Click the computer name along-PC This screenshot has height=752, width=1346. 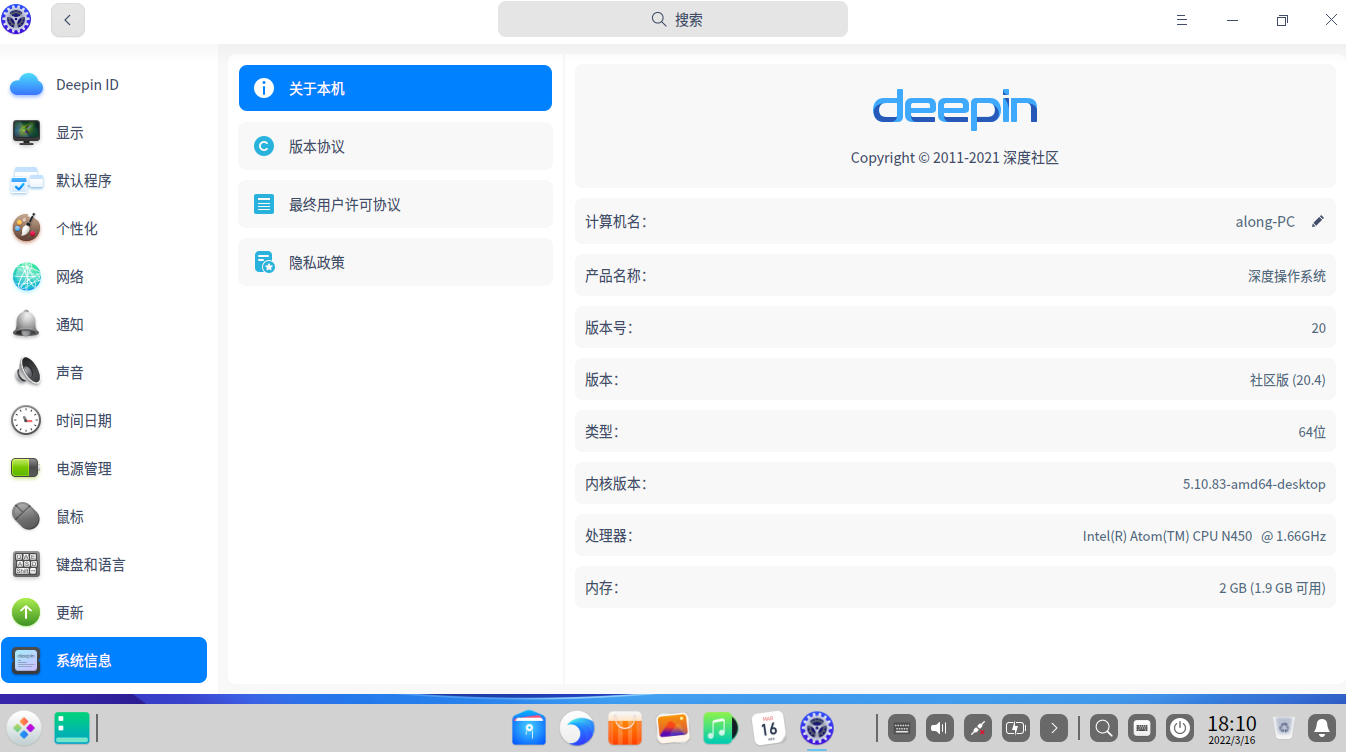click(1265, 222)
